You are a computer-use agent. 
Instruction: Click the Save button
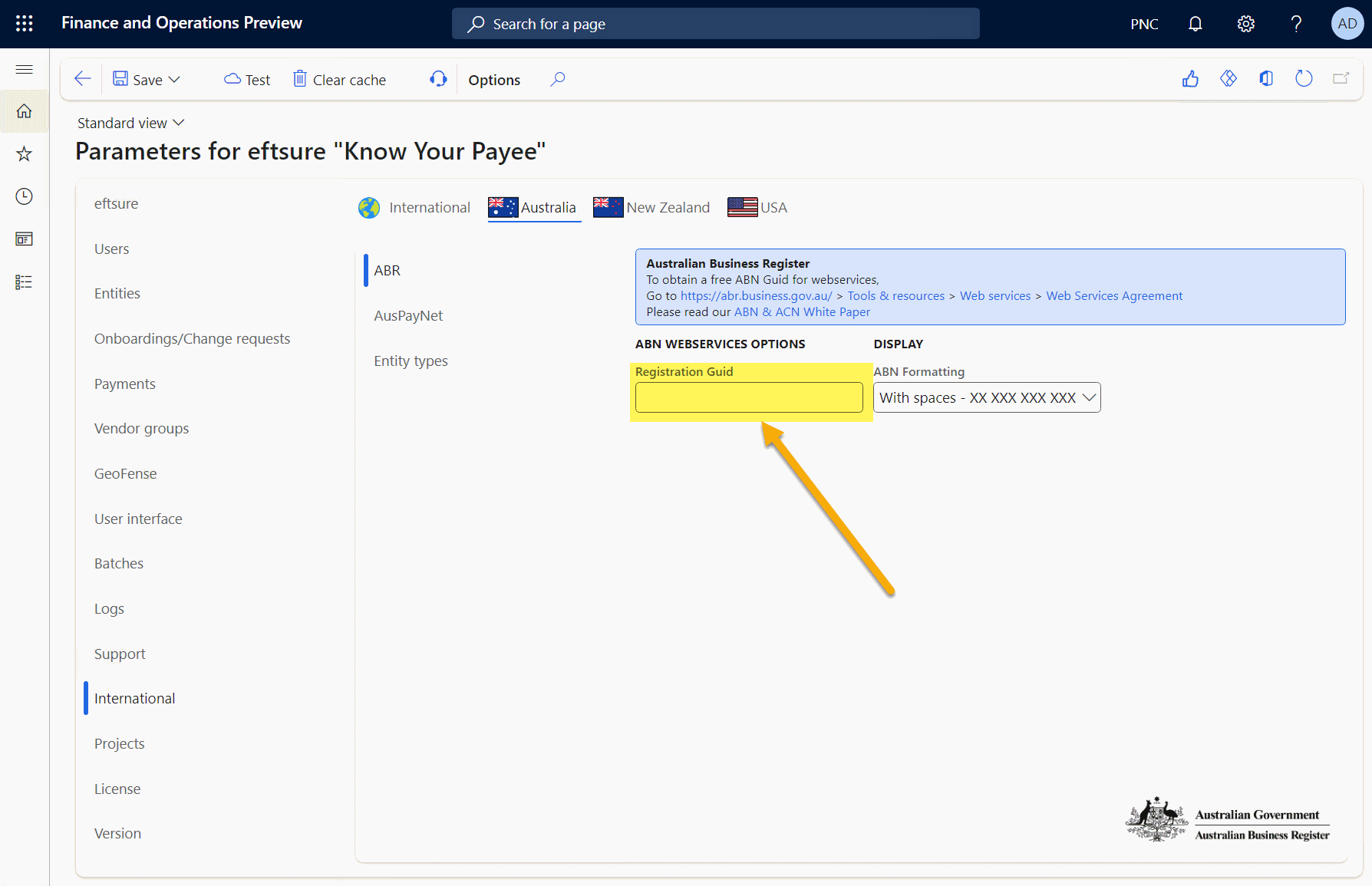pyautogui.click(x=137, y=80)
